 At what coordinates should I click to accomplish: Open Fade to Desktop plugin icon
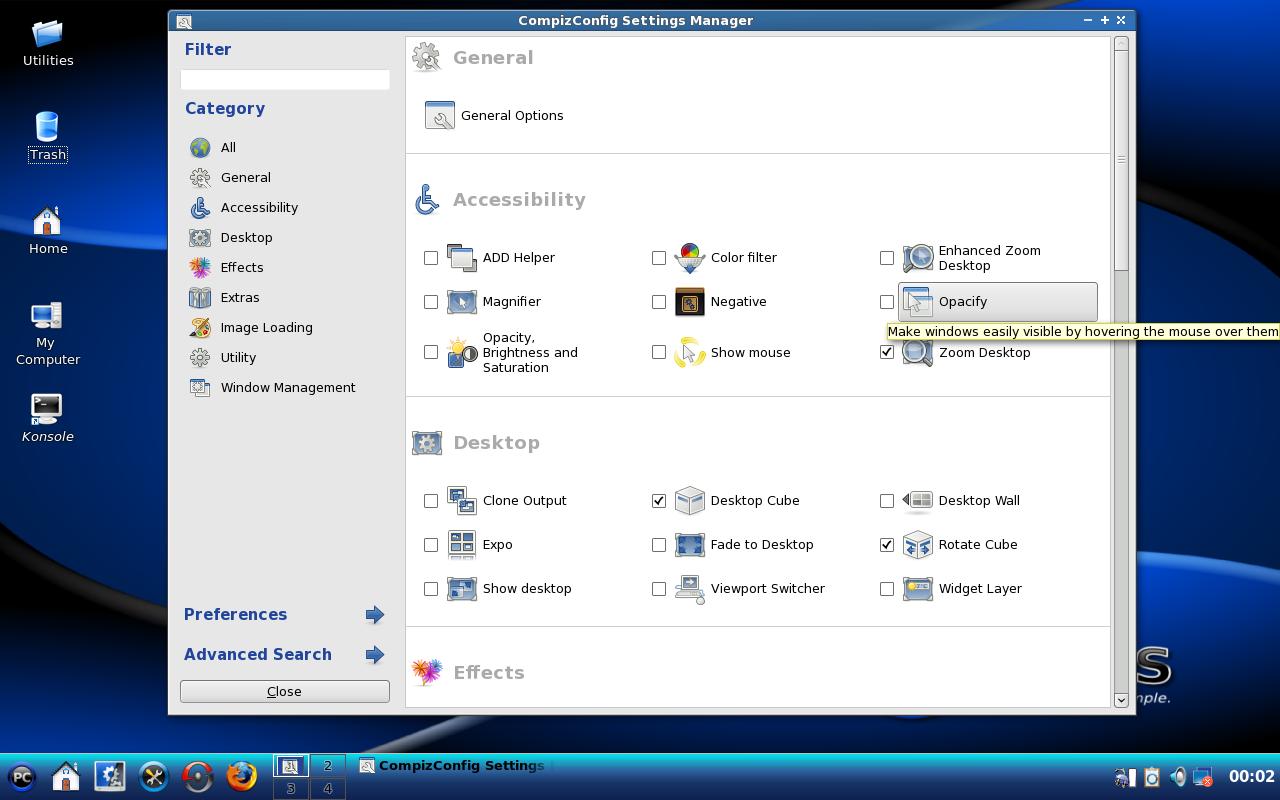(690, 544)
